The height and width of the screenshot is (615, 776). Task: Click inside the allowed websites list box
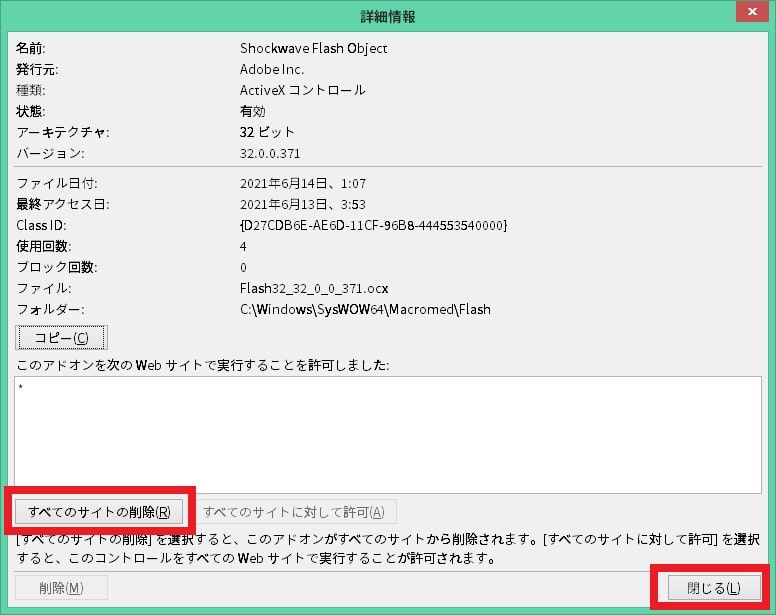point(388,434)
